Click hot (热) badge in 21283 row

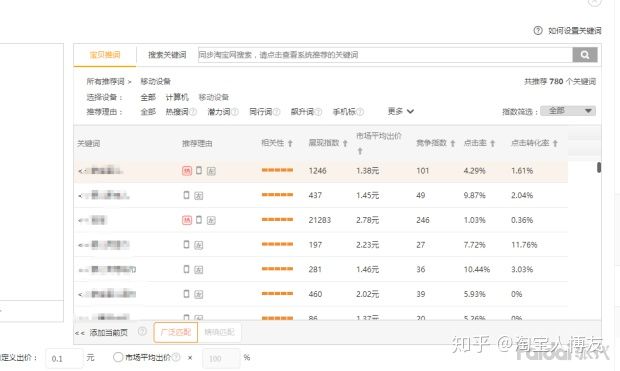click(x=187, y=220)
